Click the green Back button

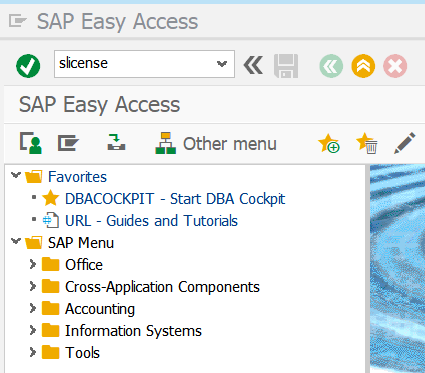(331, 66)
